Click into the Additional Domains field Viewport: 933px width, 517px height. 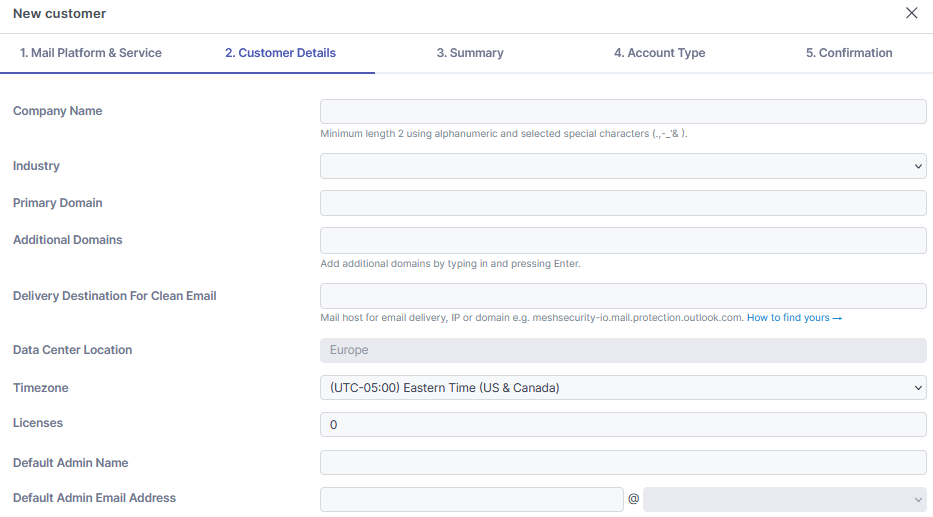[623, 240]
